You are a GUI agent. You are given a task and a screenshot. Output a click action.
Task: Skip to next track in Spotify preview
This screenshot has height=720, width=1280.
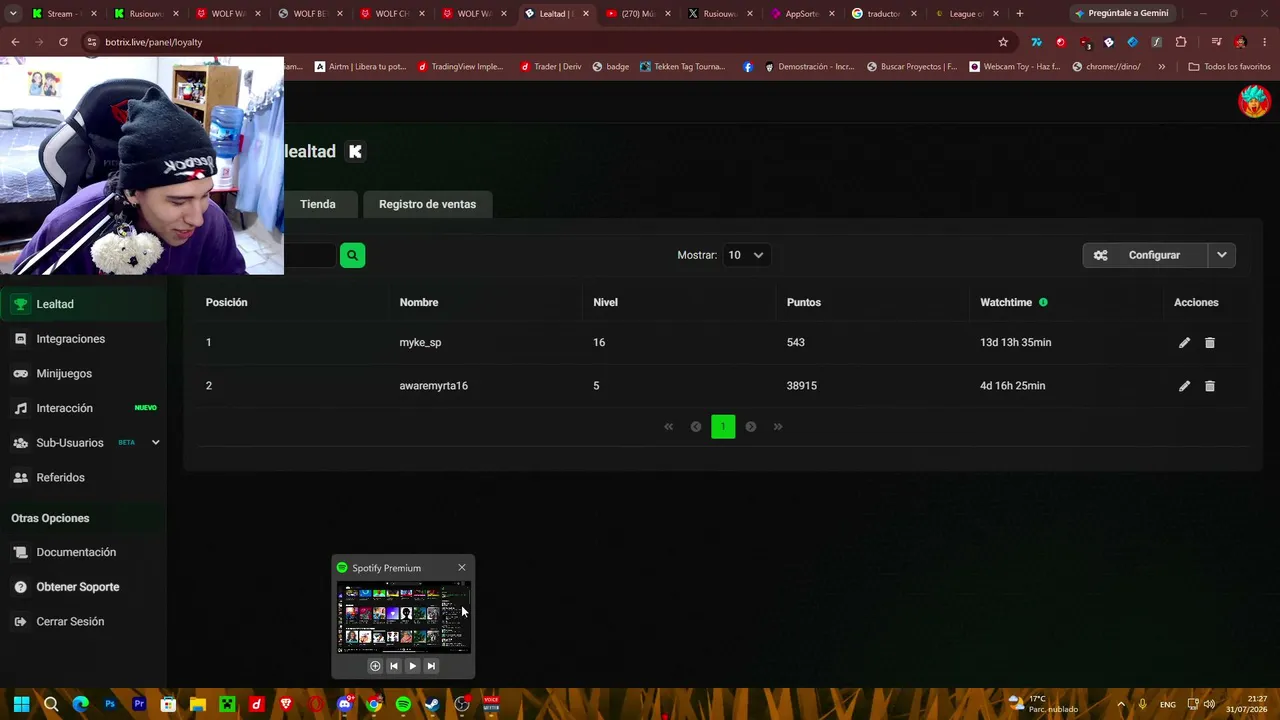431,666
